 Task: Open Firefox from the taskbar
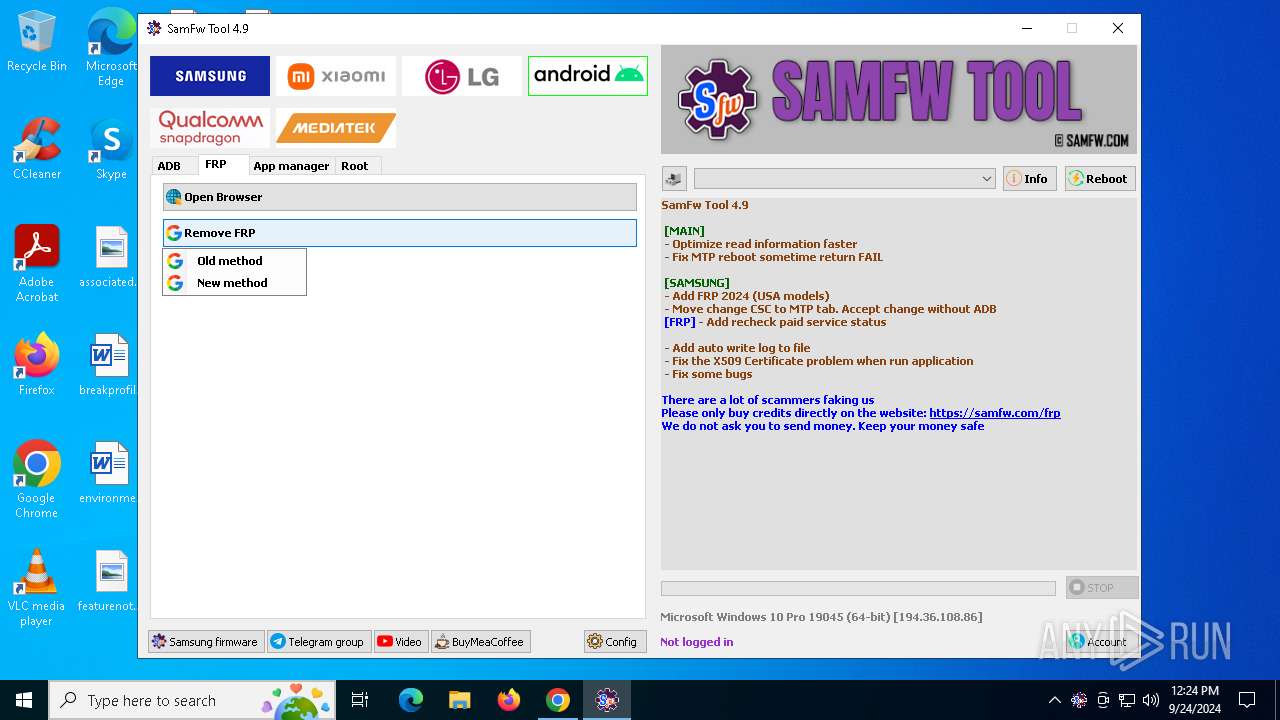tap(509, 700)
